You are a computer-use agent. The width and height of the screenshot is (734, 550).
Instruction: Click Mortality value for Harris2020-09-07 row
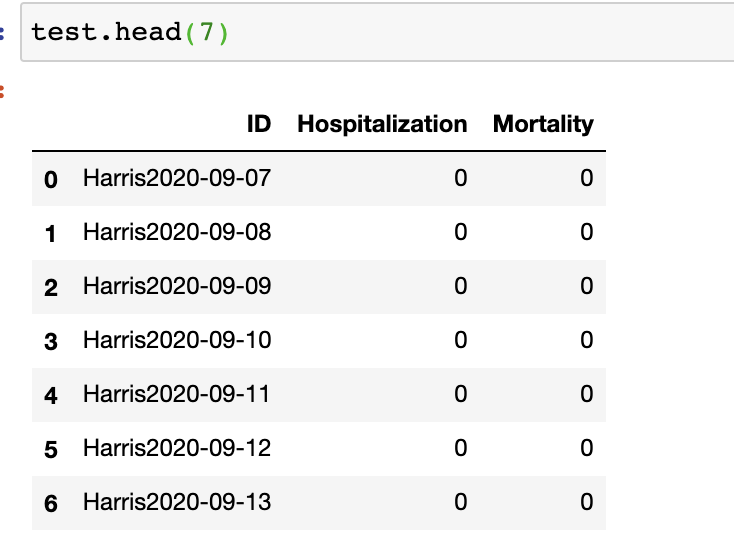point(586,178)
